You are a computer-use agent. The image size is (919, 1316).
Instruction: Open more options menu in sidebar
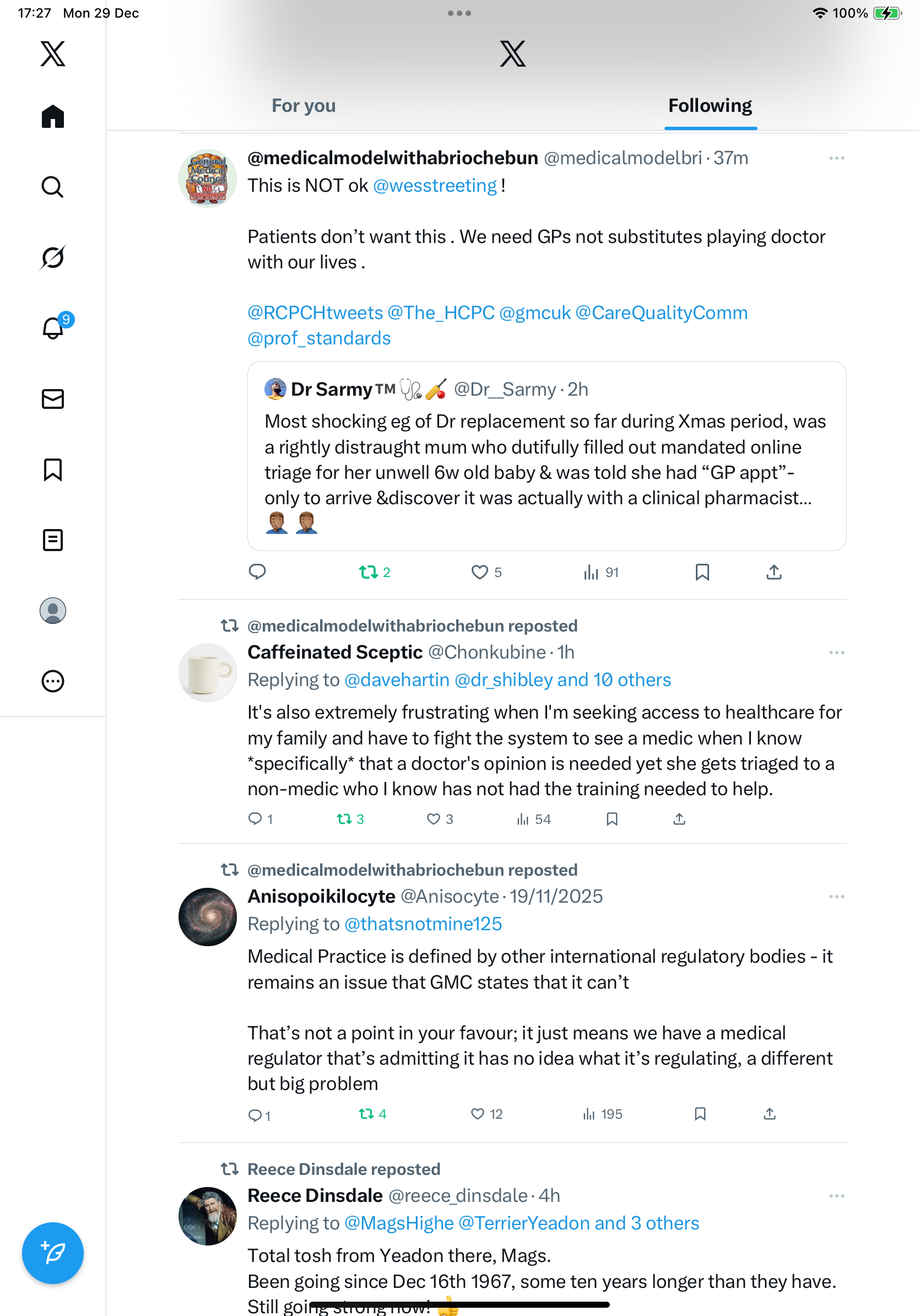(52, 682)
